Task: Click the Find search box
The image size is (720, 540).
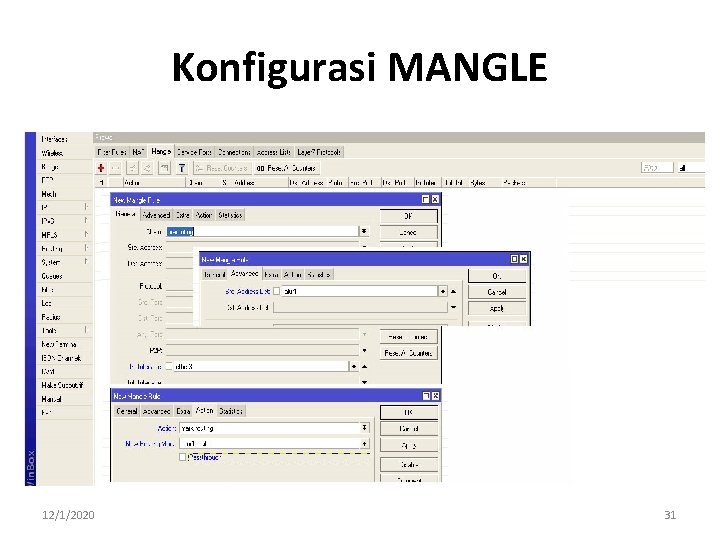Action: coord(657,168)
